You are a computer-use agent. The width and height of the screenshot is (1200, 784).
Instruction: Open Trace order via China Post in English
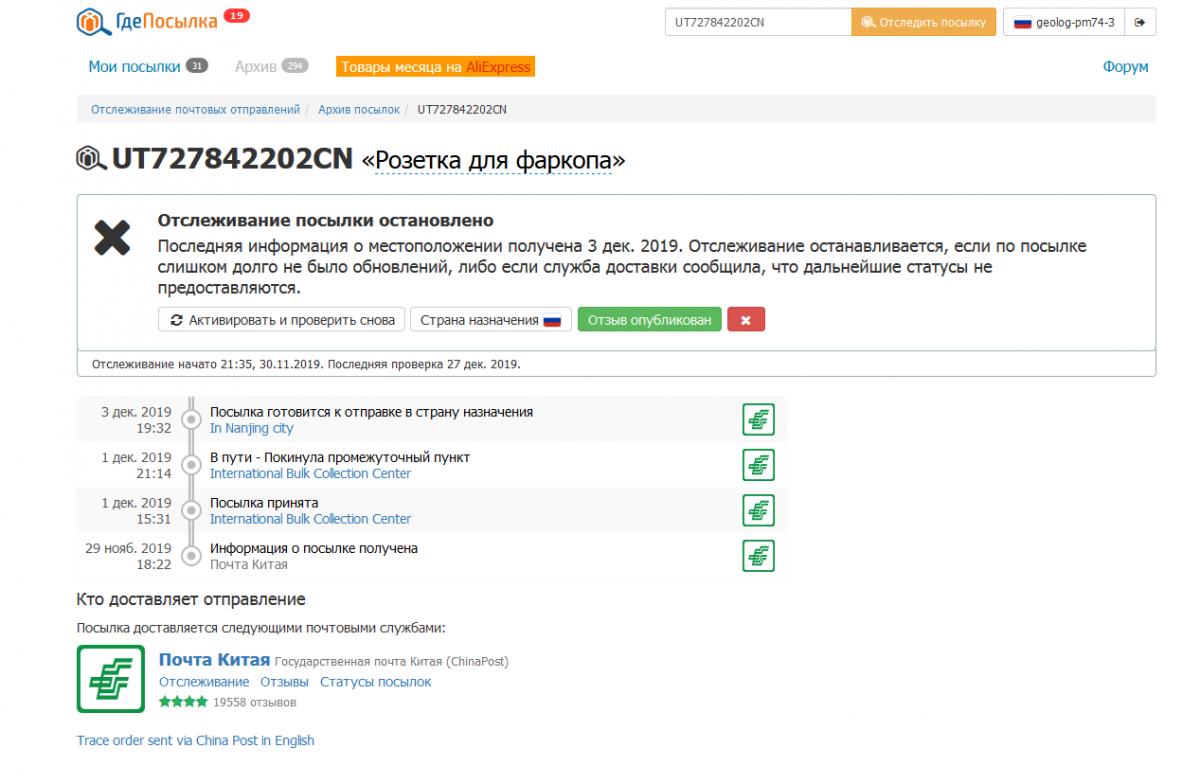(x=195, y=741)
